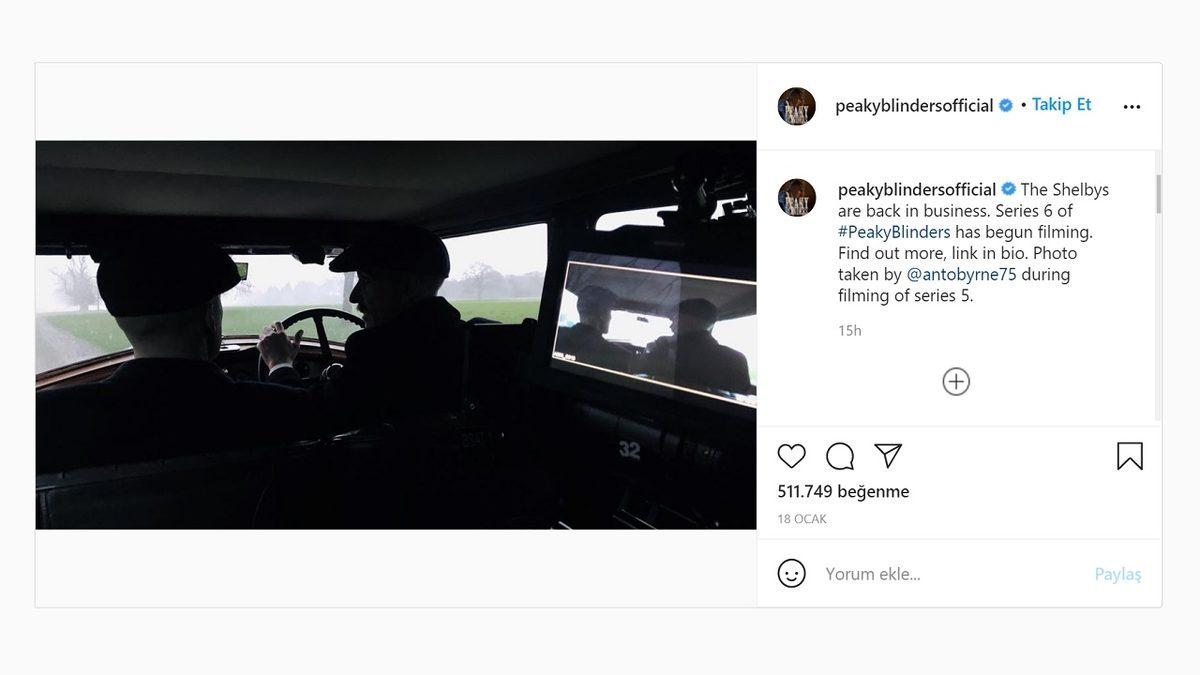The width and height of the screenshot is (1200, 675).
Task: Open comments via speech bubble icon
Action: pos(840,456)
